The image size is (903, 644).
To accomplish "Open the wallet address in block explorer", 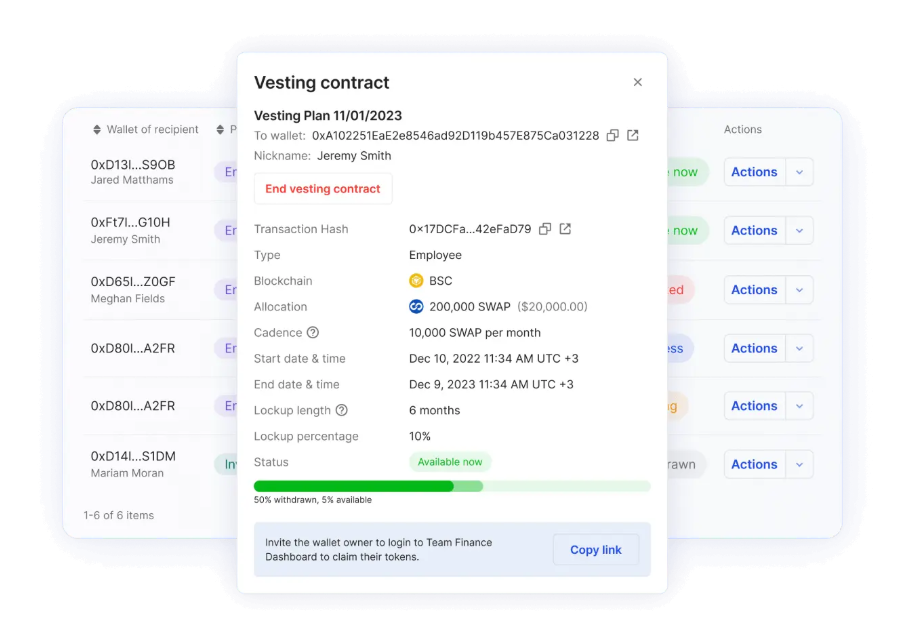I will pyautogui.click(x=632, y=135).
